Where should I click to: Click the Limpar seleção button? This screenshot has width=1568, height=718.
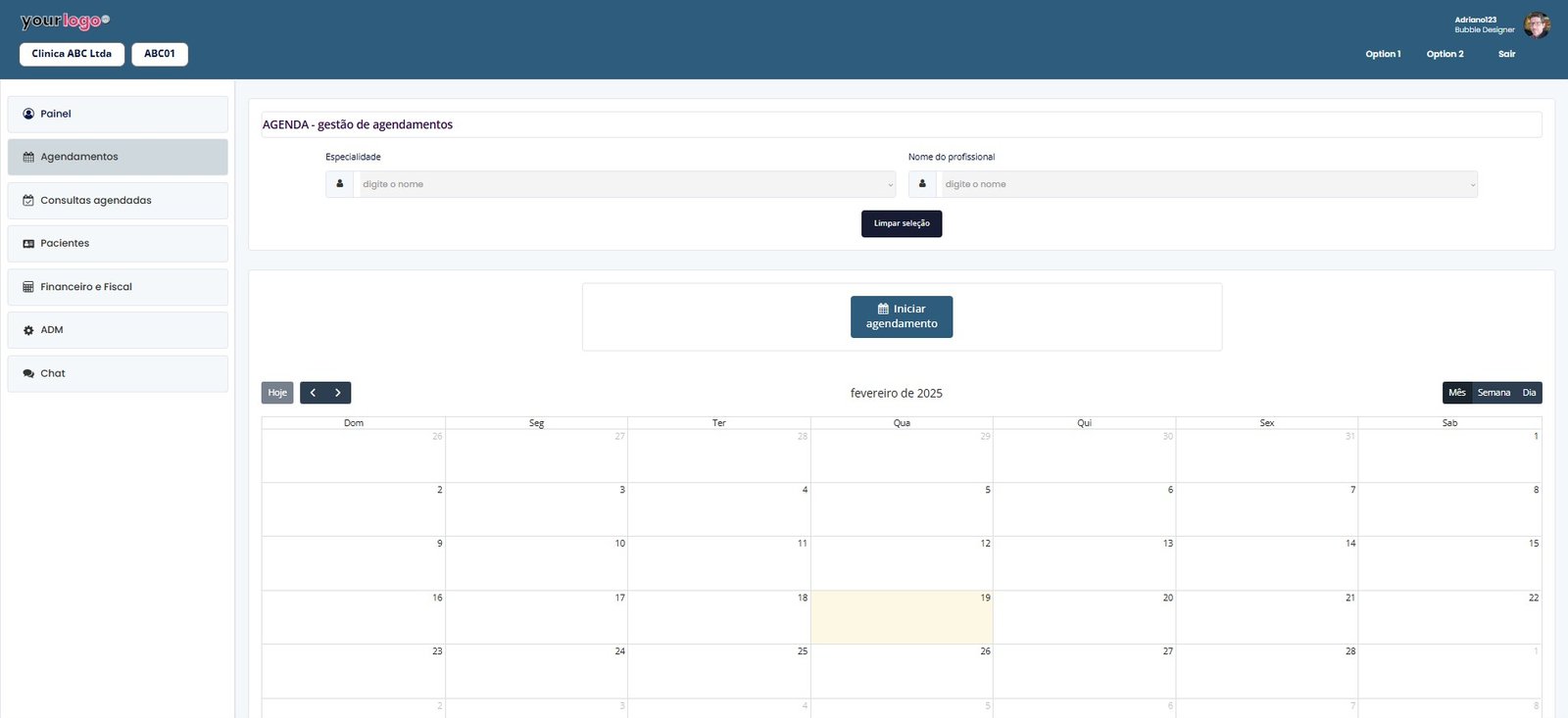click(902, 223)
